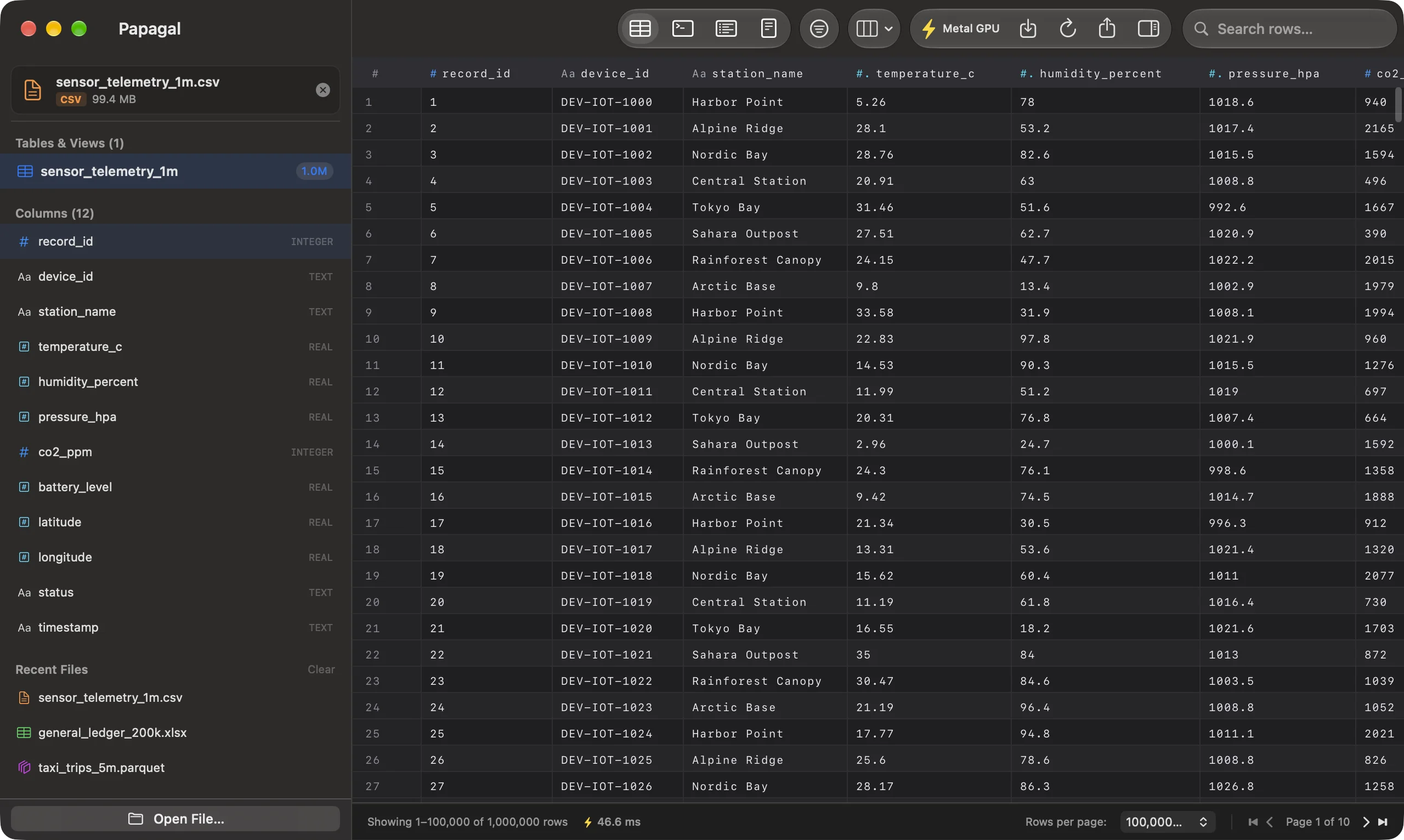Click the Page 1 of 10 label

point(1317,821)
